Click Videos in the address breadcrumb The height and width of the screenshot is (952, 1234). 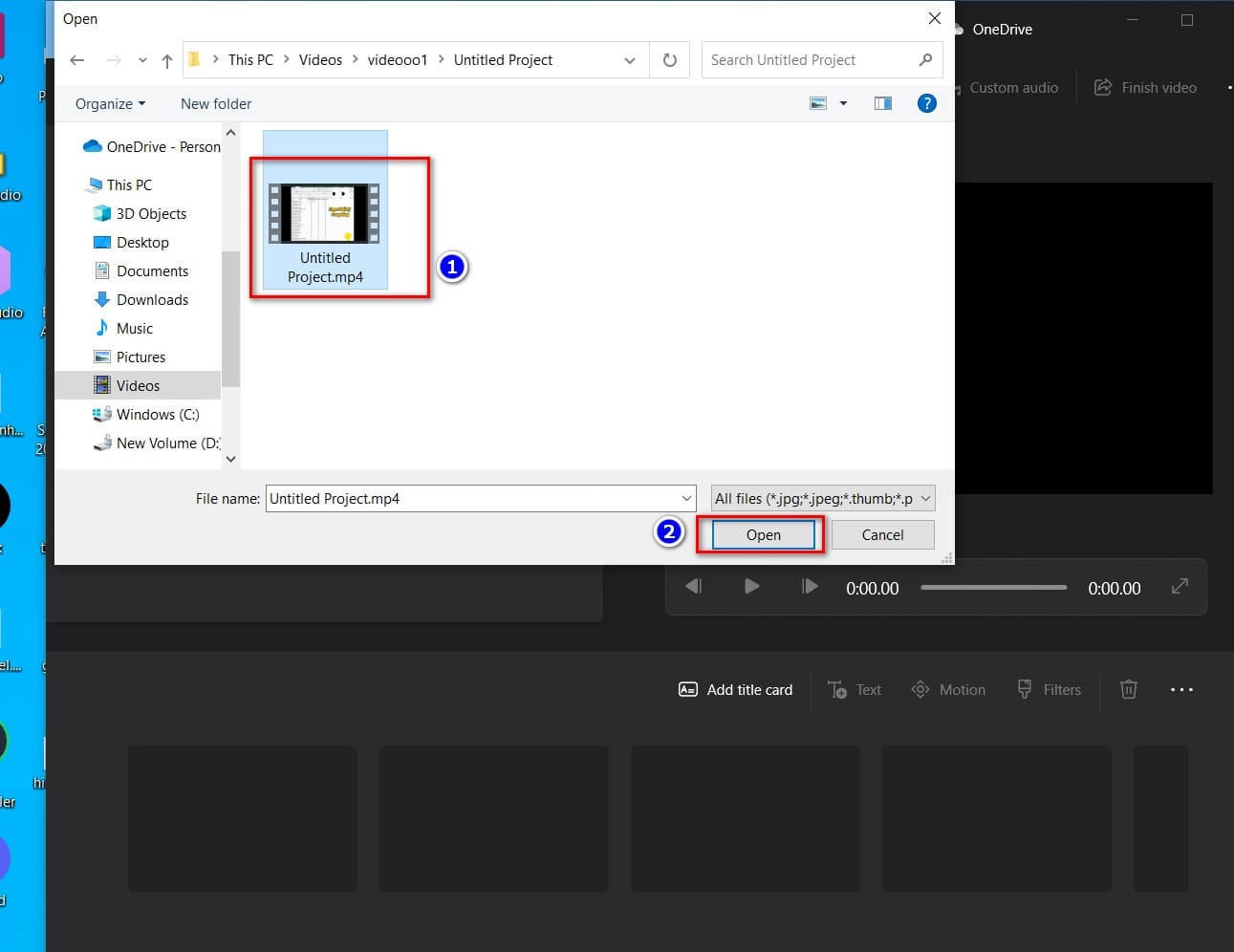click(x=320, y=60)
